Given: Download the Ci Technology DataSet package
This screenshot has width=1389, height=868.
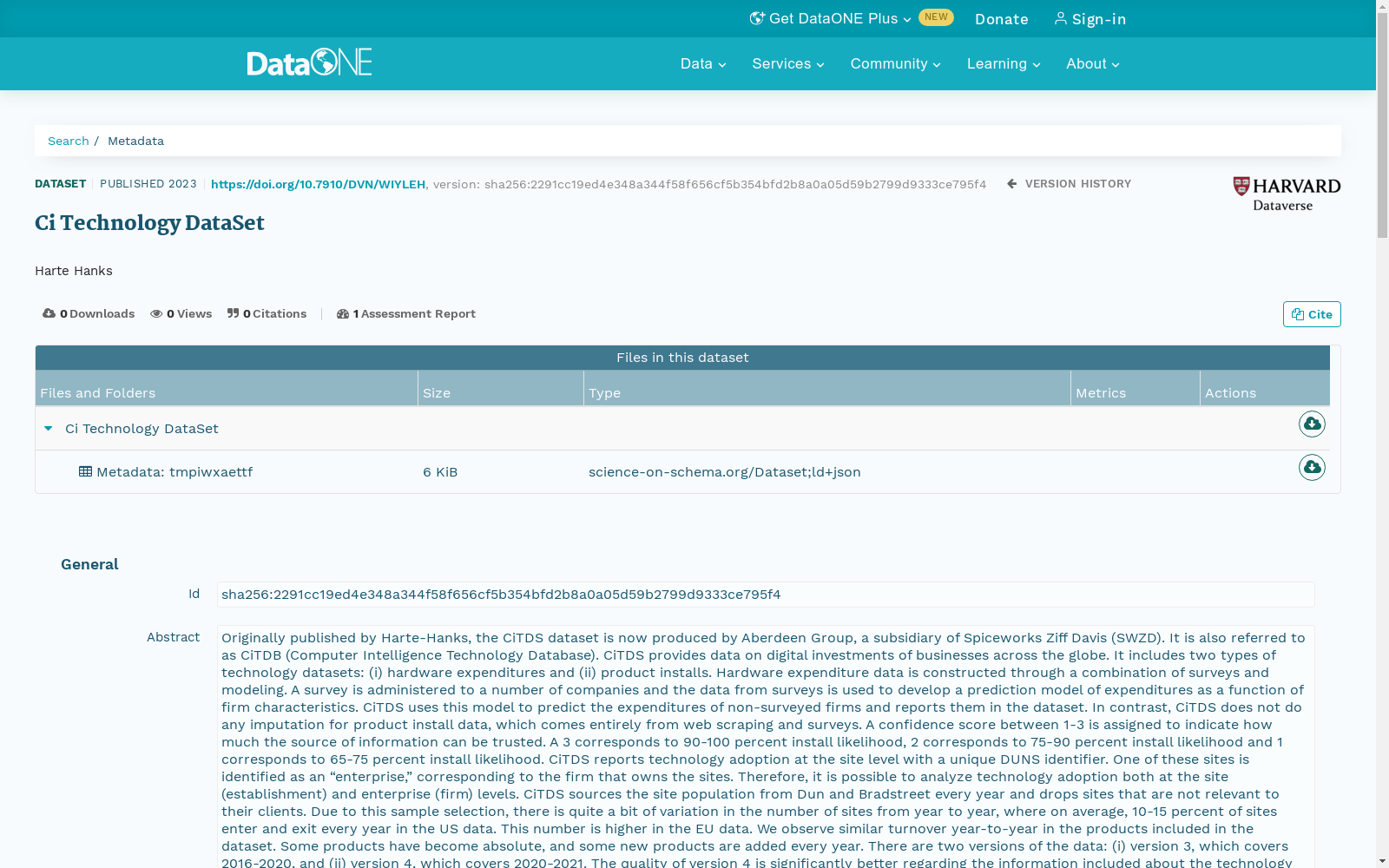Looking at the screenshot, I should [1312, 424].
